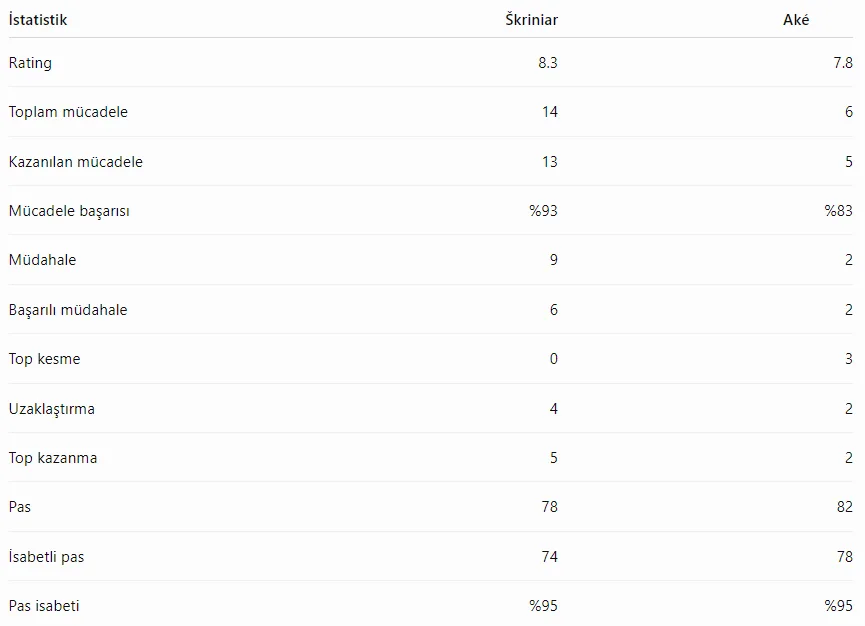Screen dimensions: 865x626
Task: Select Aké's Pas value 82
Action: (x=845, y=507)
